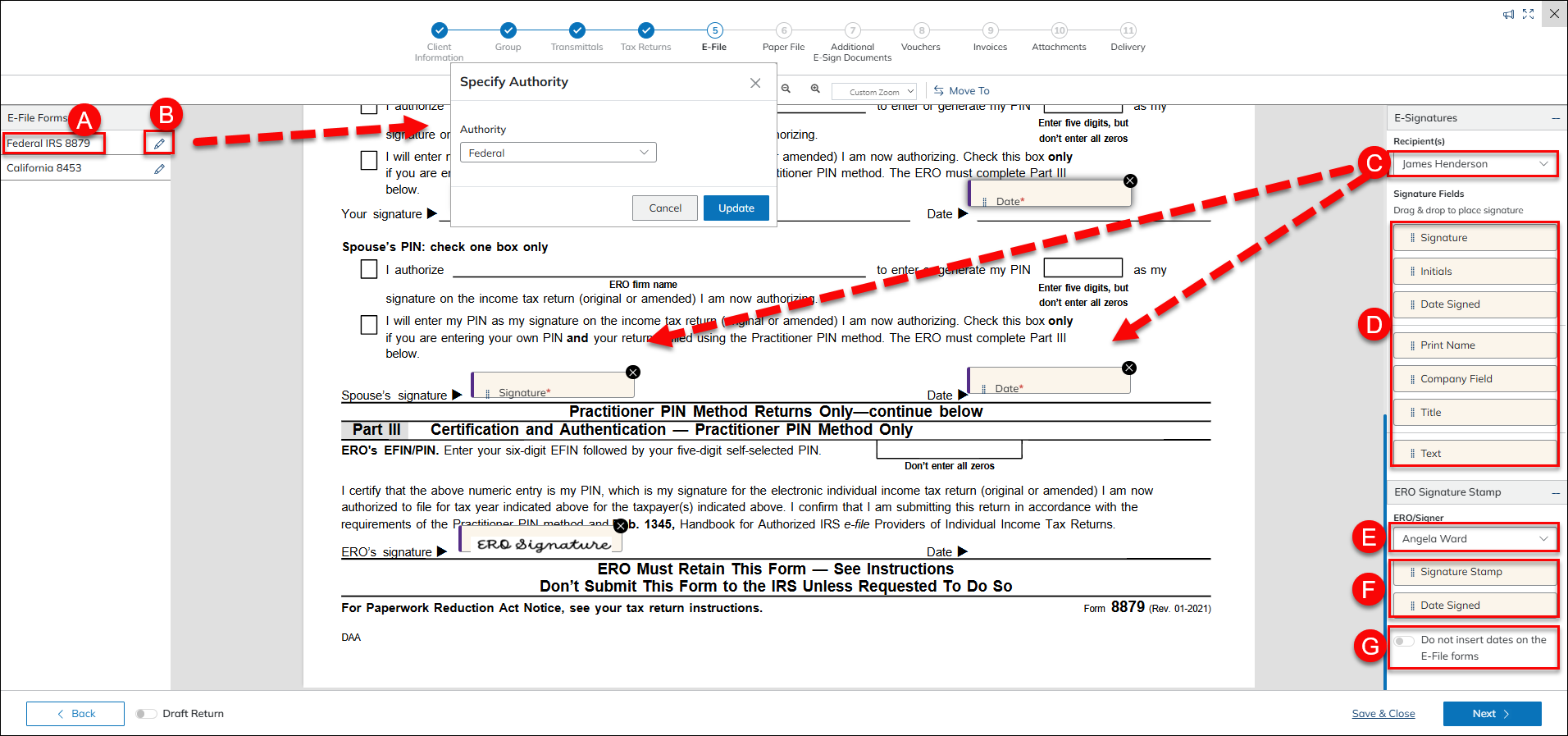The width and height of the screenshot is (1568, 736).
Task: Click the zoom in magnifier icon
Action: point(815,89)
